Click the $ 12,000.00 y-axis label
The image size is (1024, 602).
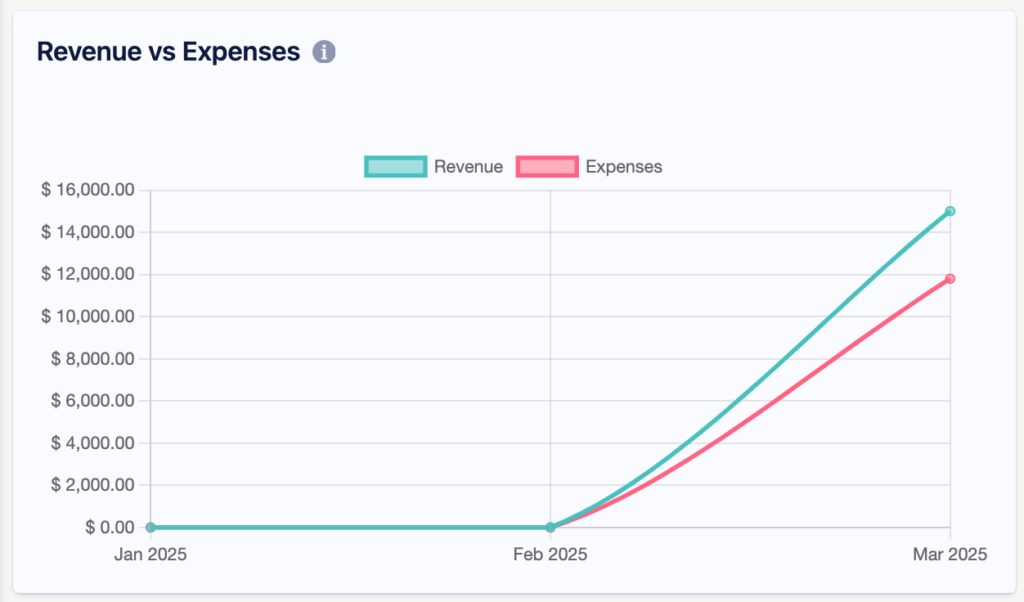click(x=87, y=274)
